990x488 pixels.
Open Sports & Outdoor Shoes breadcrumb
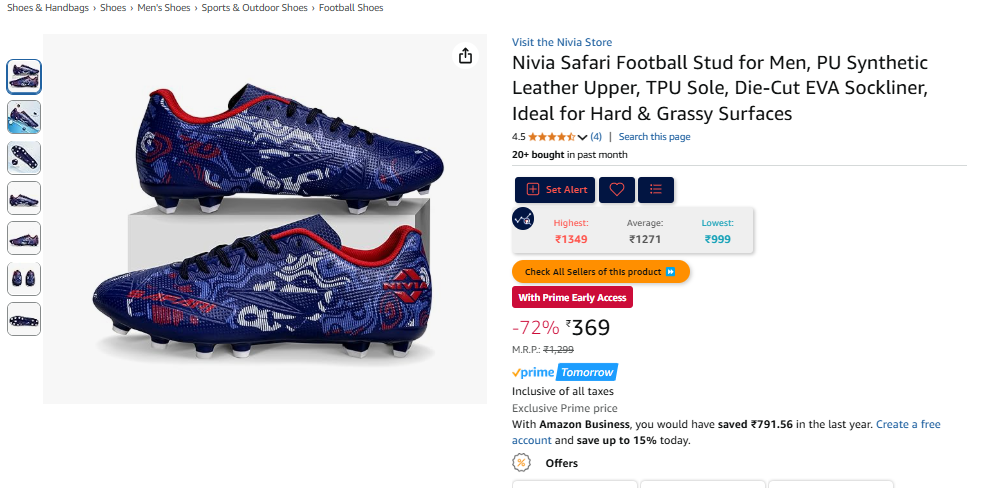point(254,8)
